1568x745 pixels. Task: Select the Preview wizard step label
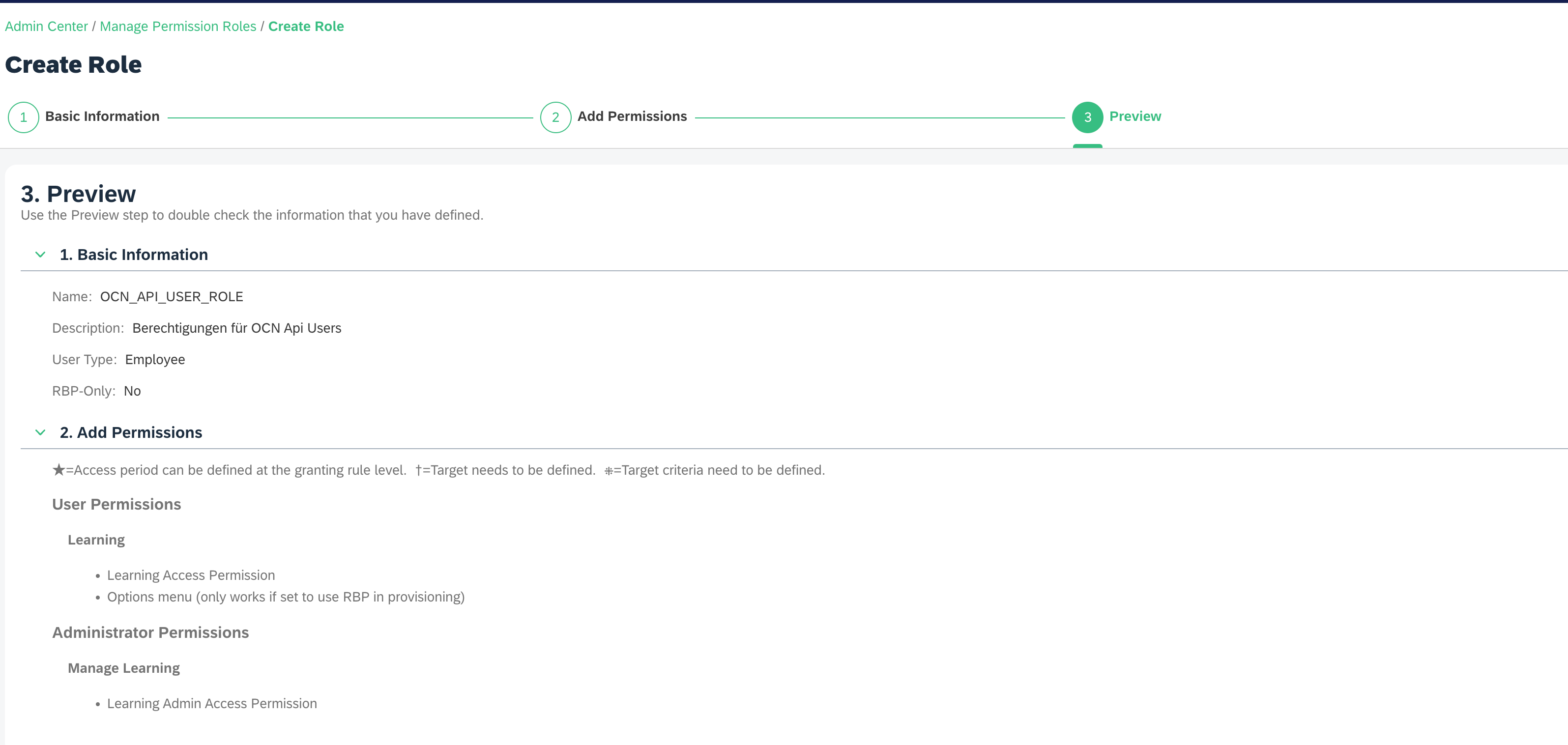pos(1134,116)
